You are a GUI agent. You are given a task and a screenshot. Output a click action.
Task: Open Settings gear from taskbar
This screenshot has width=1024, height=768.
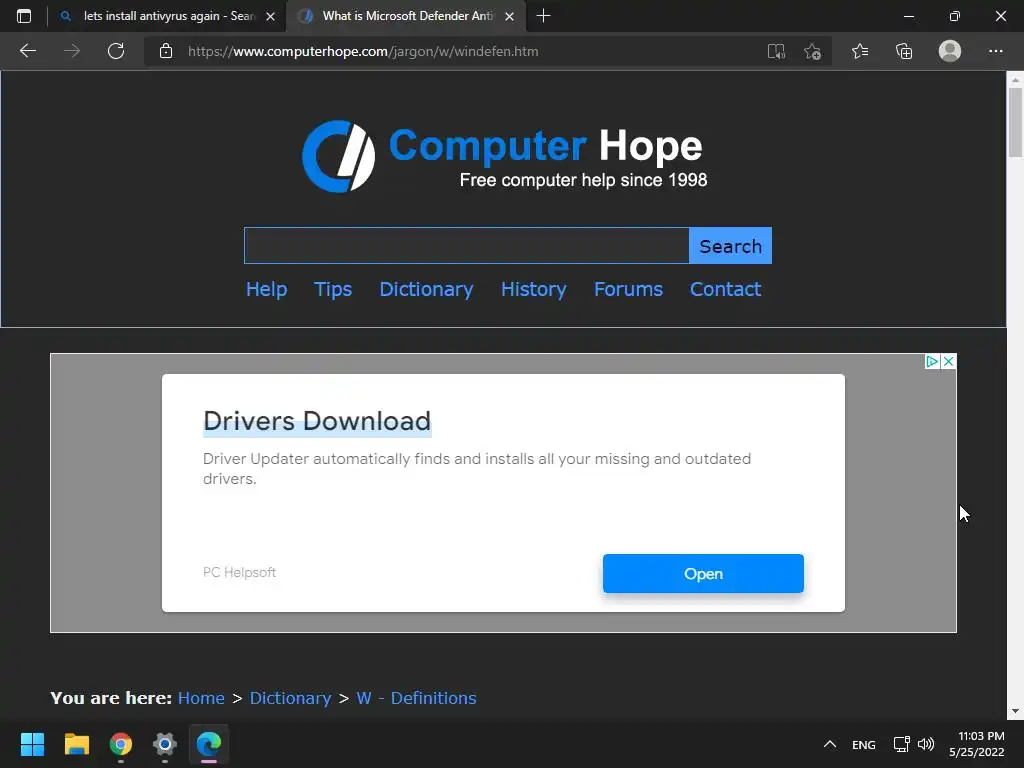point(165,744)
